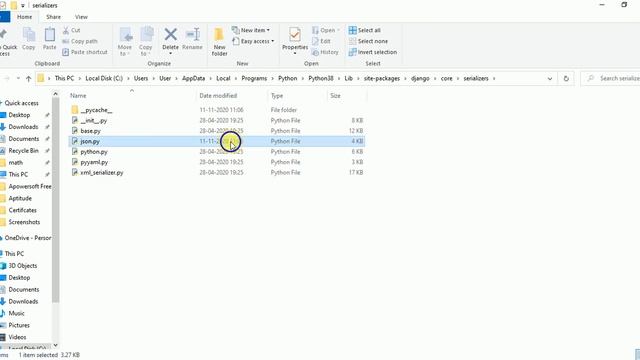Open Screenshots folder in sidebar
This screenshot has width=640, height=360.
[x=24, y=222]
